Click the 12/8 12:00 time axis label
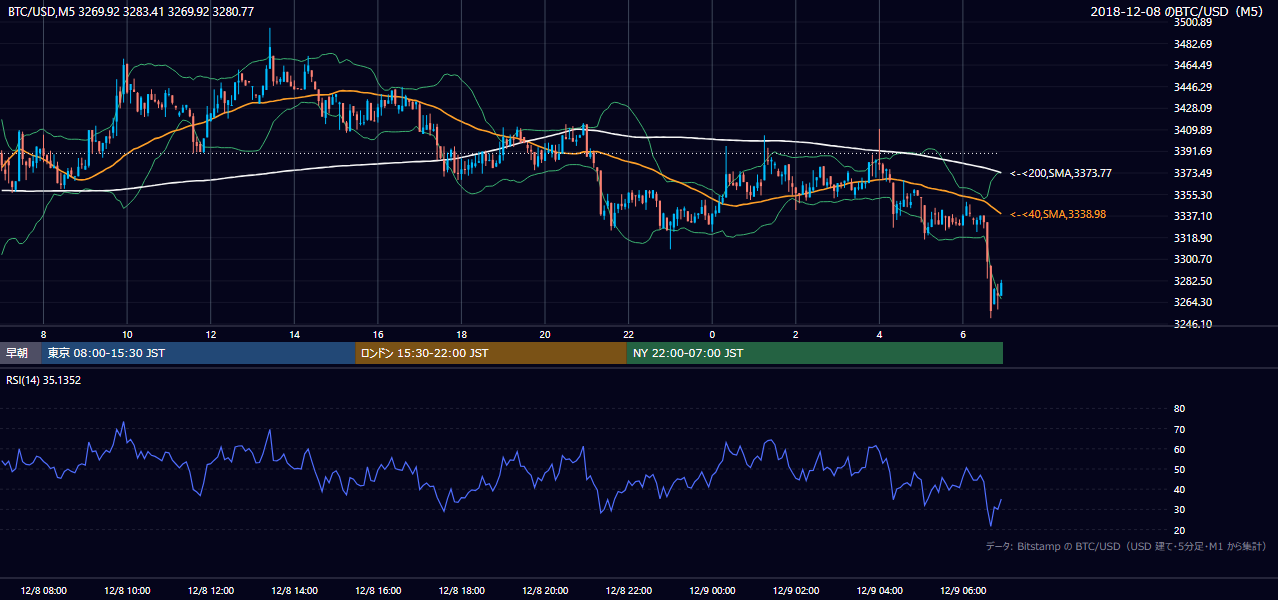The image size is (1278, 600). [x=210, y=591]
